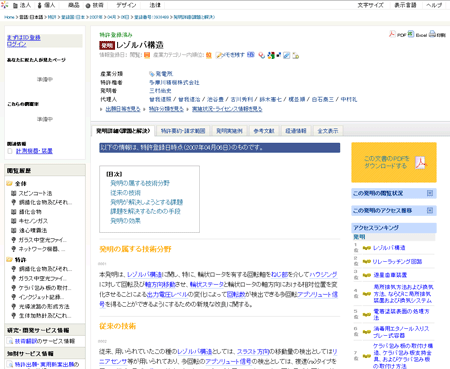Open 遠心噴霧装置 in access ranking
The width and height of the screenshot is (450, 369).
click(x=390, y=275)
